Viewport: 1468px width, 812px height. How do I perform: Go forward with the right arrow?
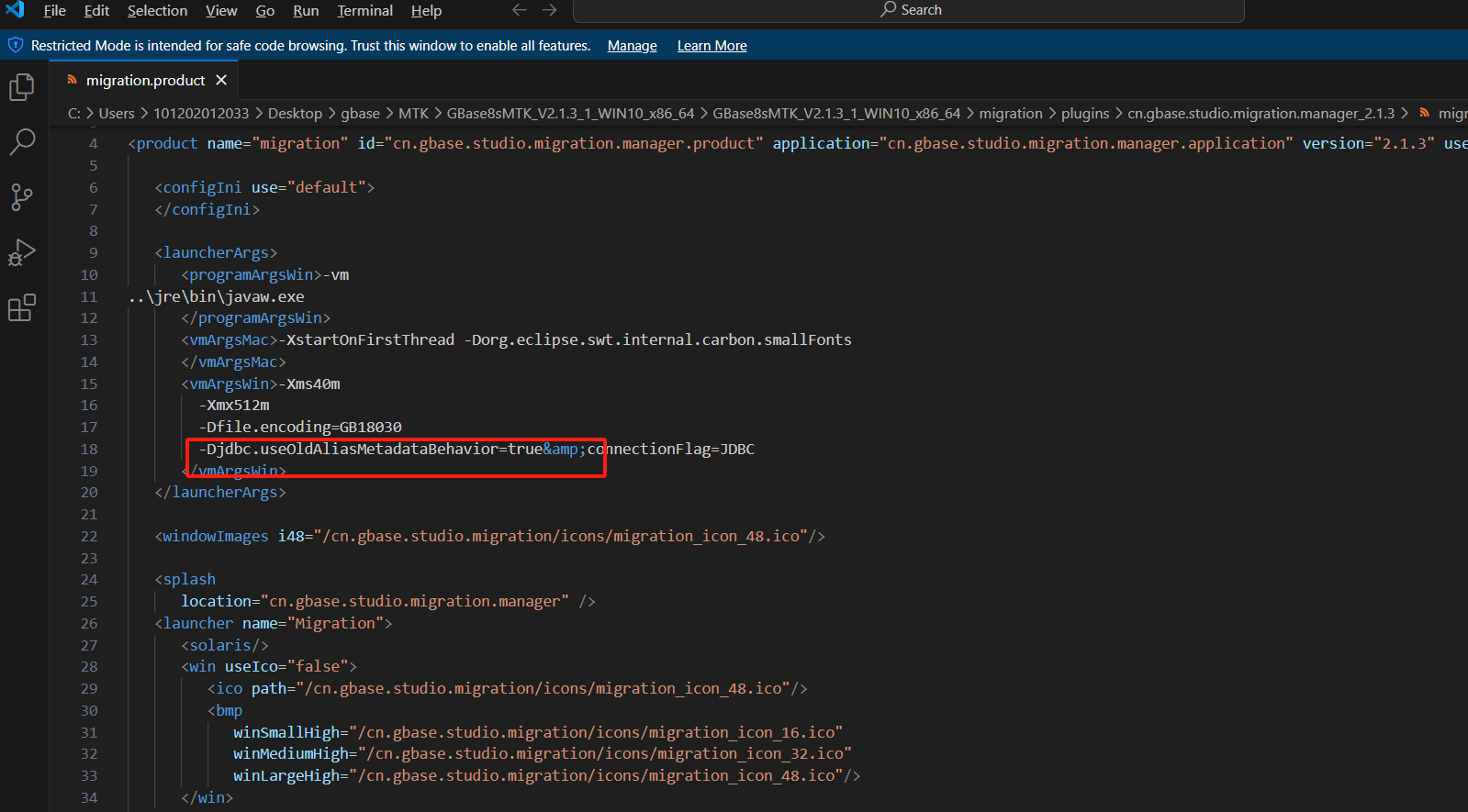[x=549, y=10]
